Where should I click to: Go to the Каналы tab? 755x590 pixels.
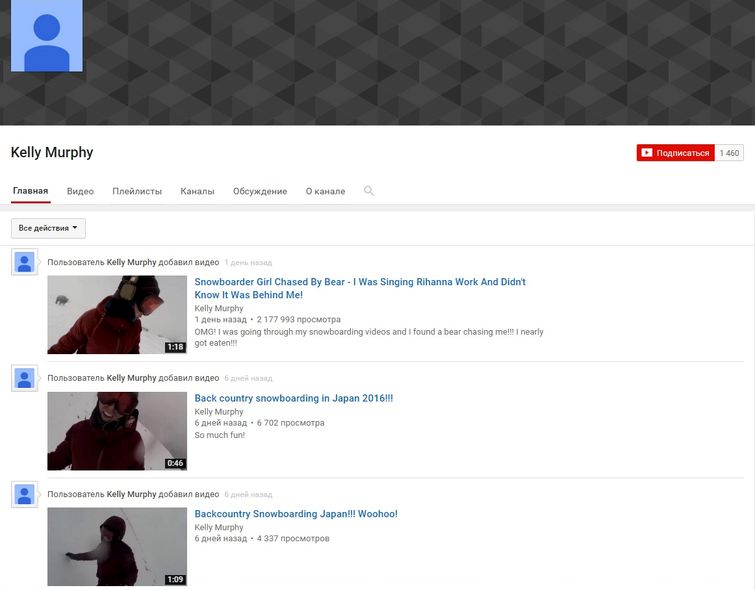[197, 191]
